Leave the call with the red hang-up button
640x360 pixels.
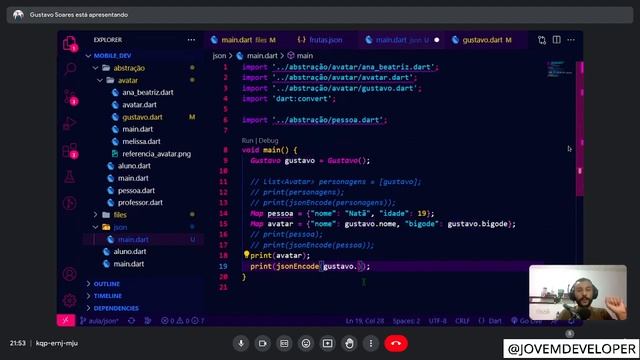tap(396, 344)
